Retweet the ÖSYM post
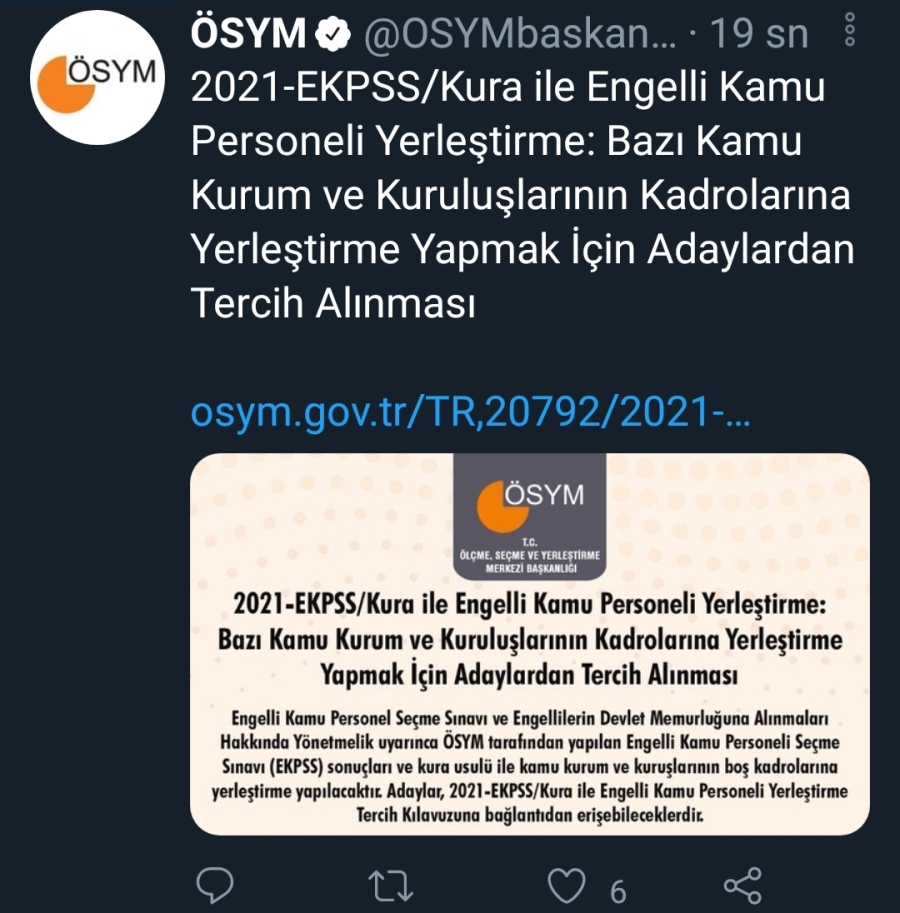The height and width of the screenshot is (913, 900). [391, 886]
